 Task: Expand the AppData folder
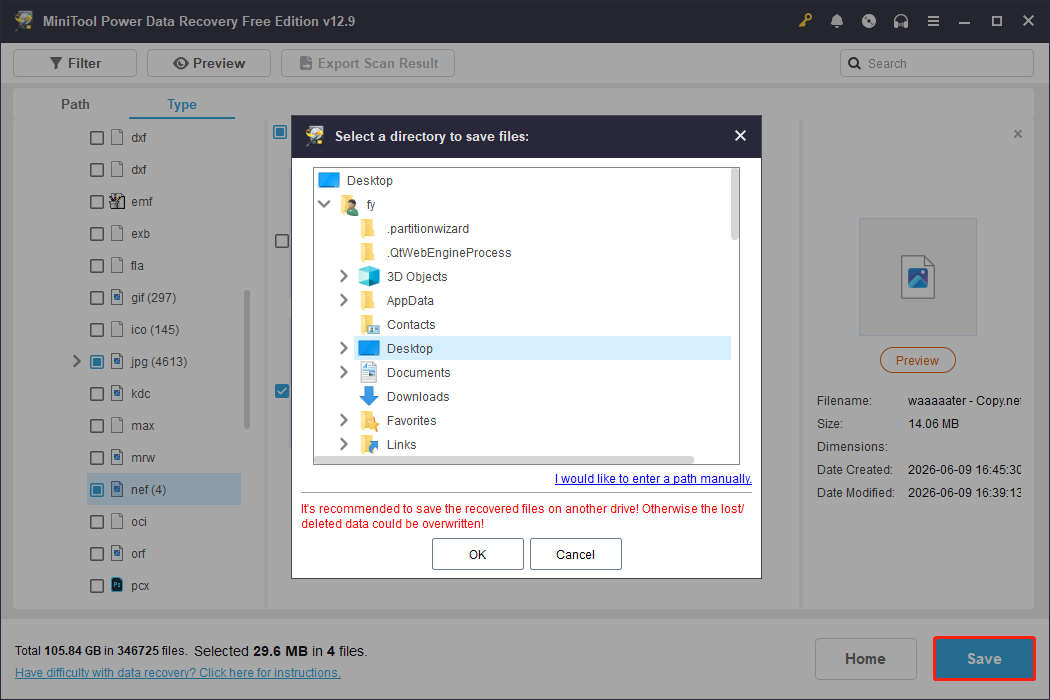(344, 300)
